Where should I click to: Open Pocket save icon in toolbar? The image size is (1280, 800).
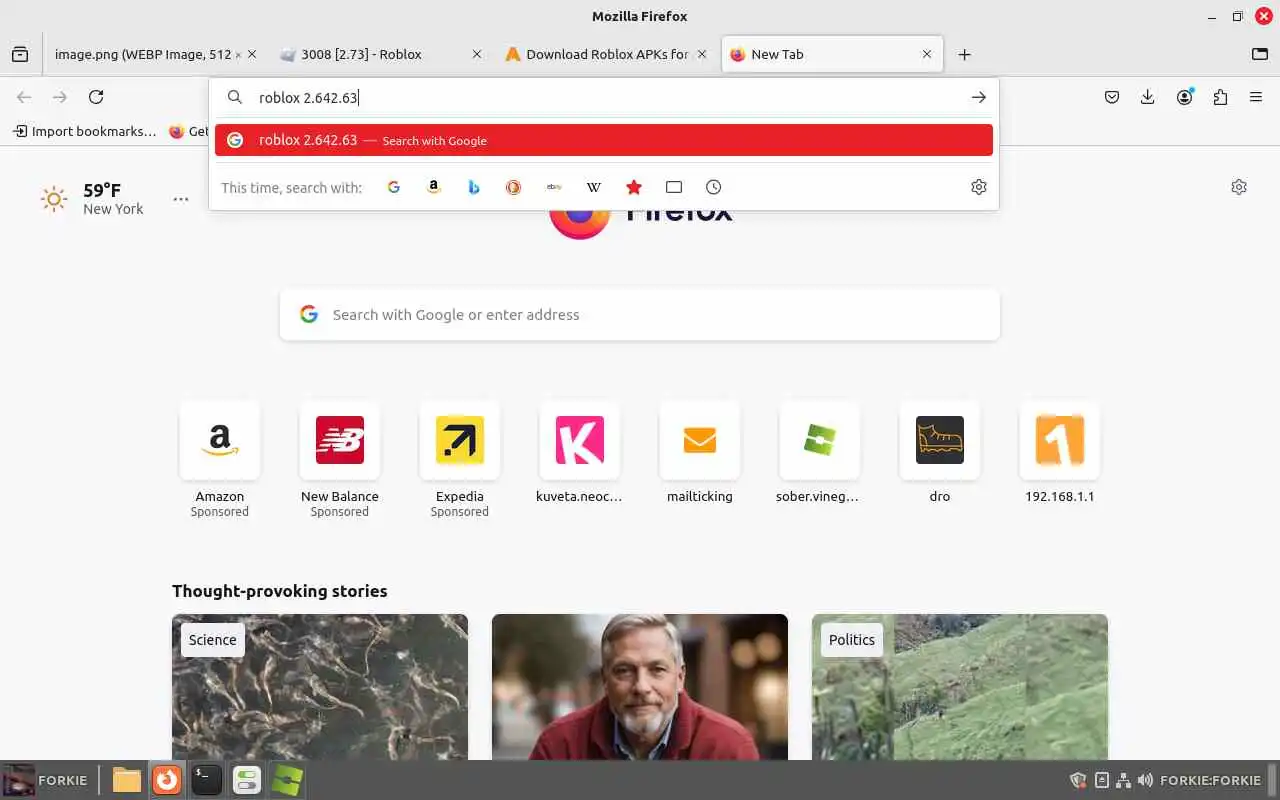coord(1112,97)
